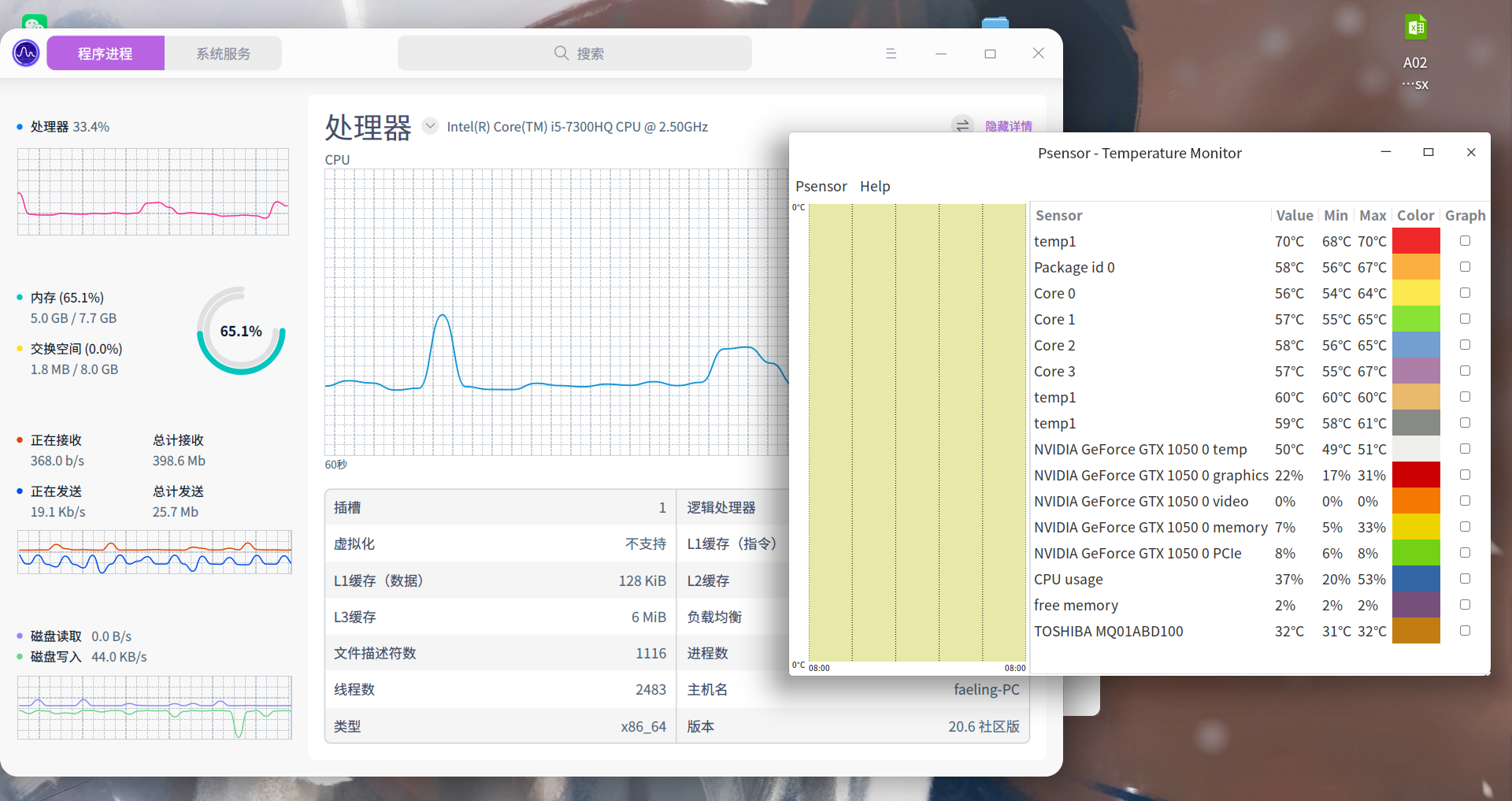
Task: Click the swap view icon beside 隐藏详情
Action: 962,126
